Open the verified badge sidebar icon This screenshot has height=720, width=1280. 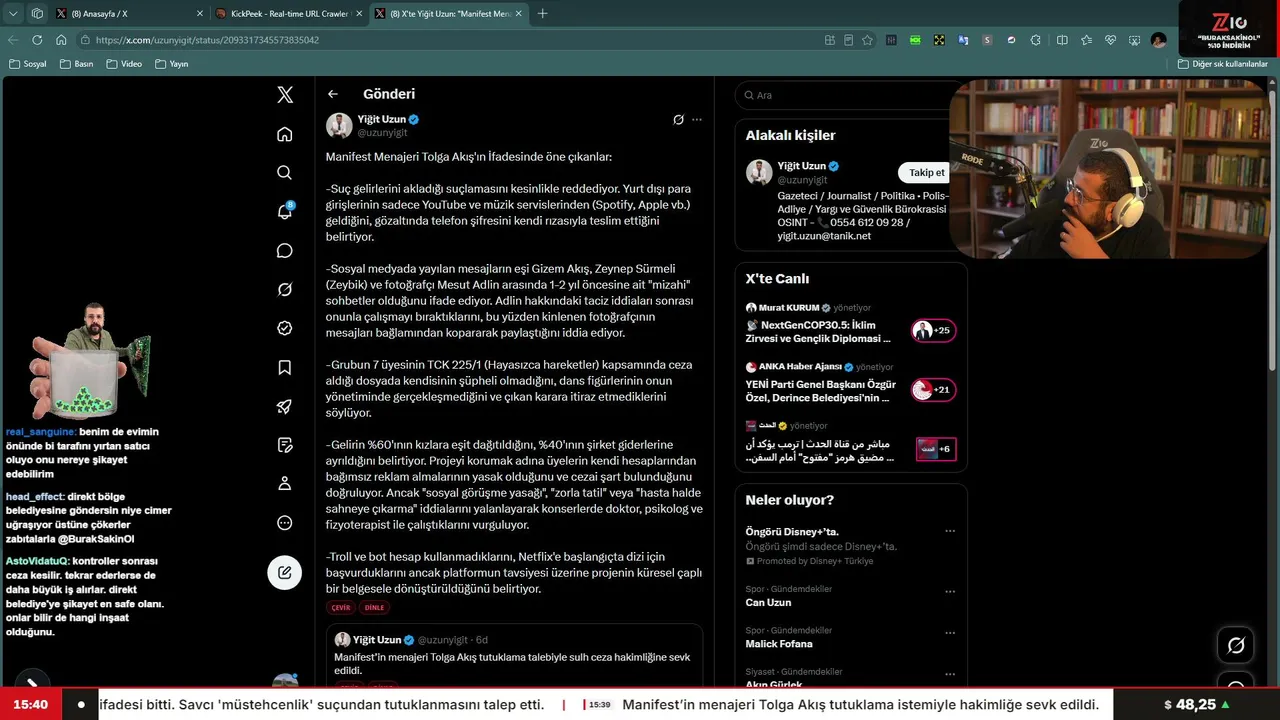[285, 328]
